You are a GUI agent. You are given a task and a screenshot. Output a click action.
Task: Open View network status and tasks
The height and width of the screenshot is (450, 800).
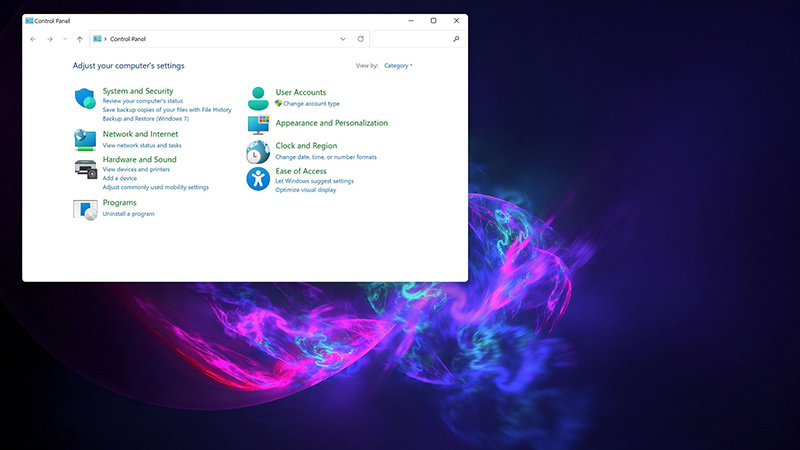(x=142, y=145)
